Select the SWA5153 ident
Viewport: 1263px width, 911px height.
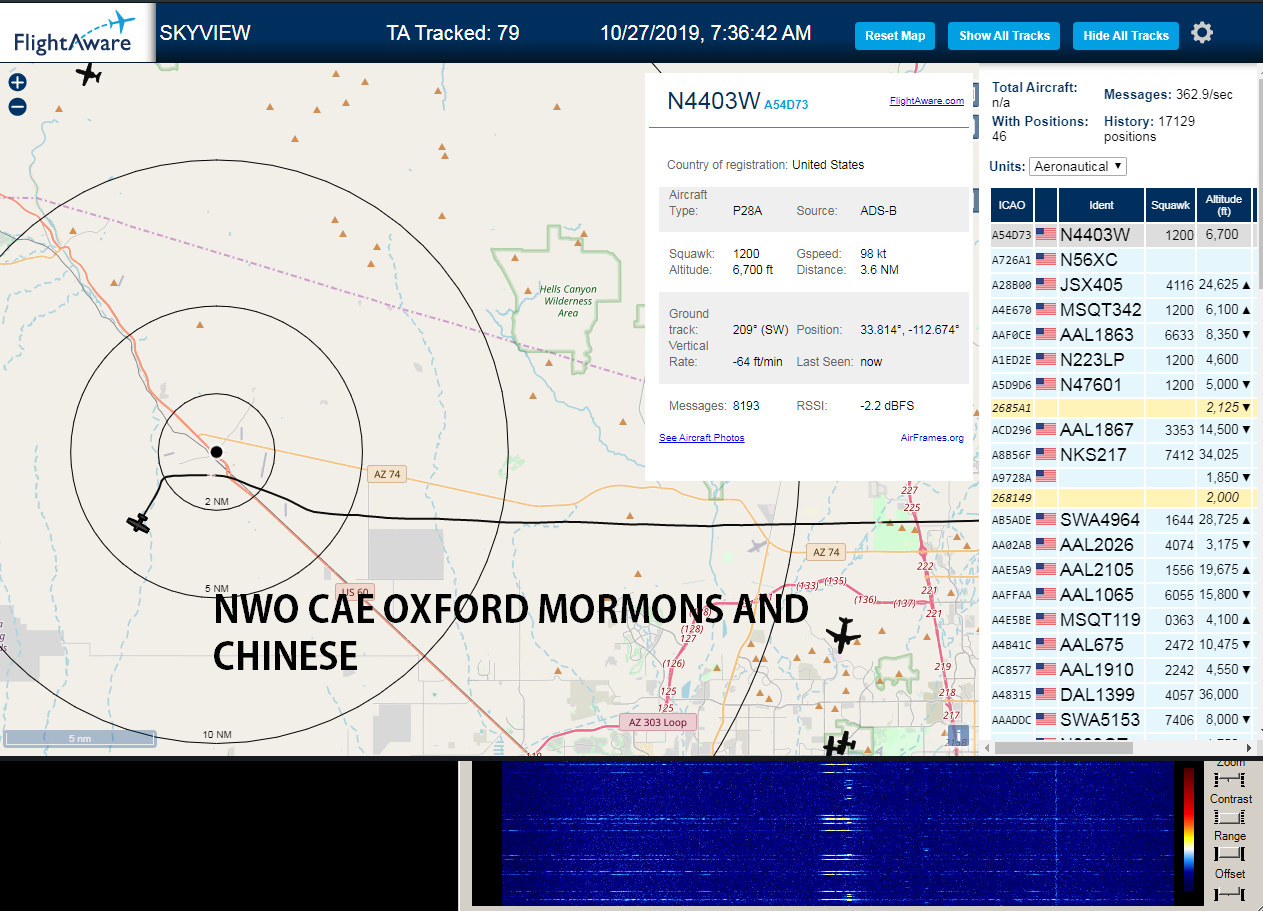coord(1099,720)
